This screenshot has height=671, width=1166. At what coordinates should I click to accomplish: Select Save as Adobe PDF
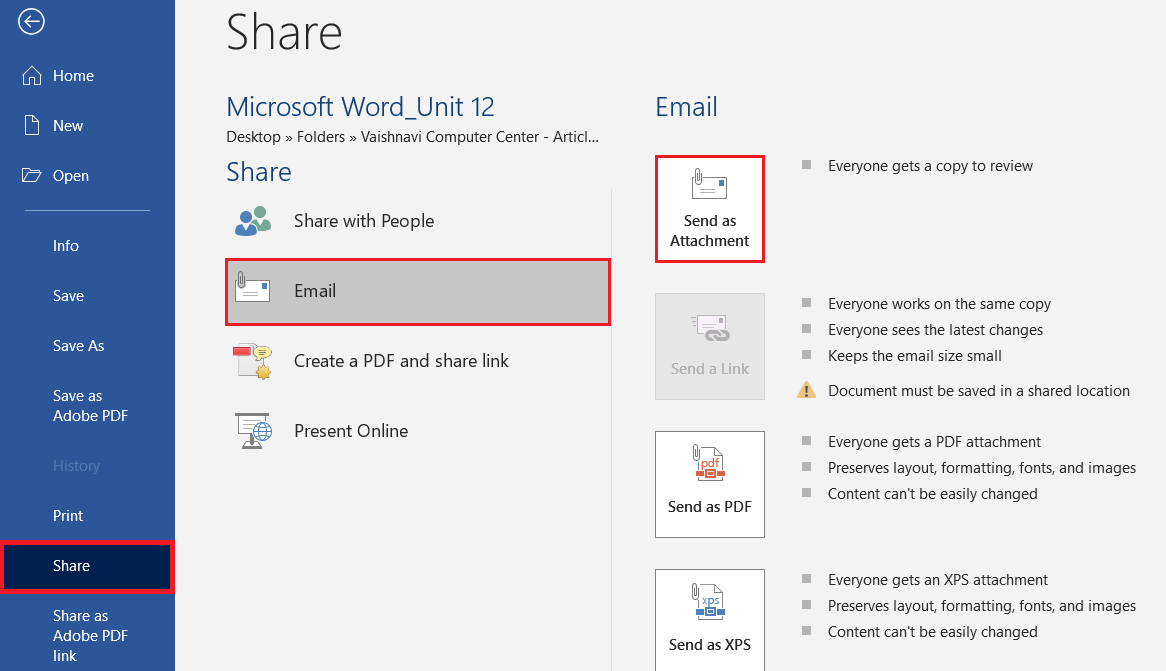point(87,406)
